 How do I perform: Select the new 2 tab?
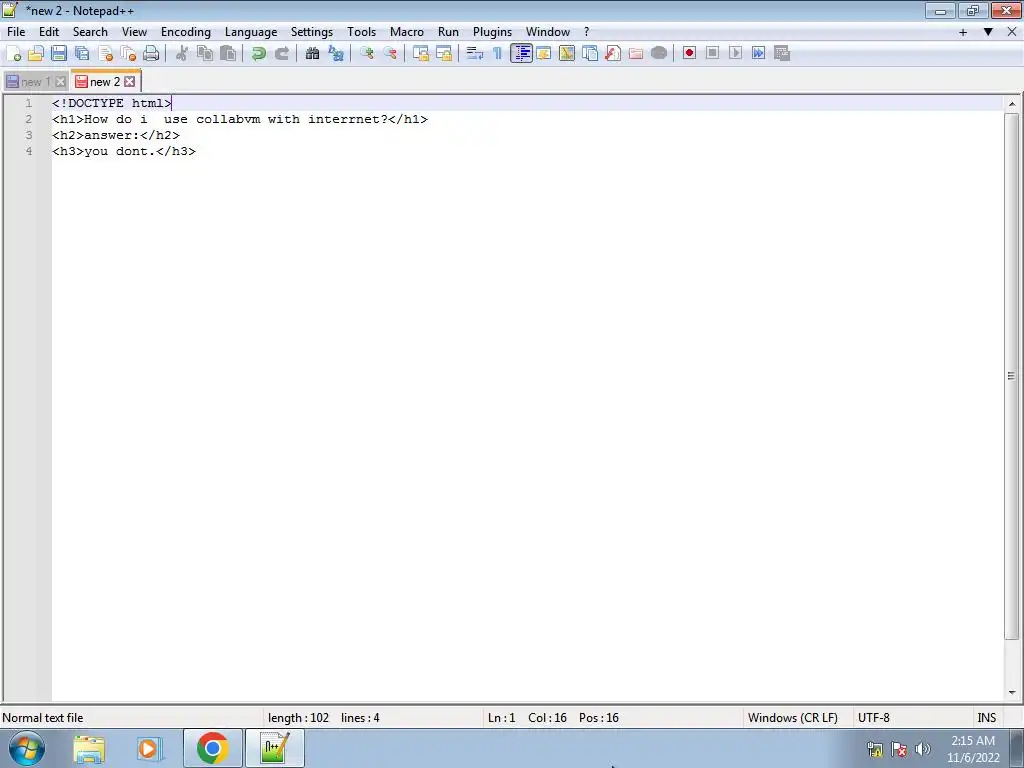(104, 82)
